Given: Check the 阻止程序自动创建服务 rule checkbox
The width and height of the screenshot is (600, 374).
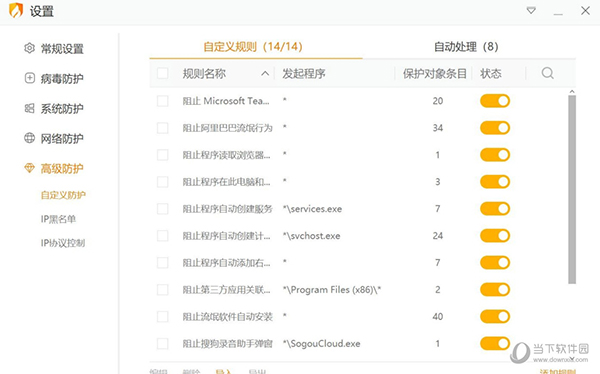Looking at the screenshot, I should 163,209.
